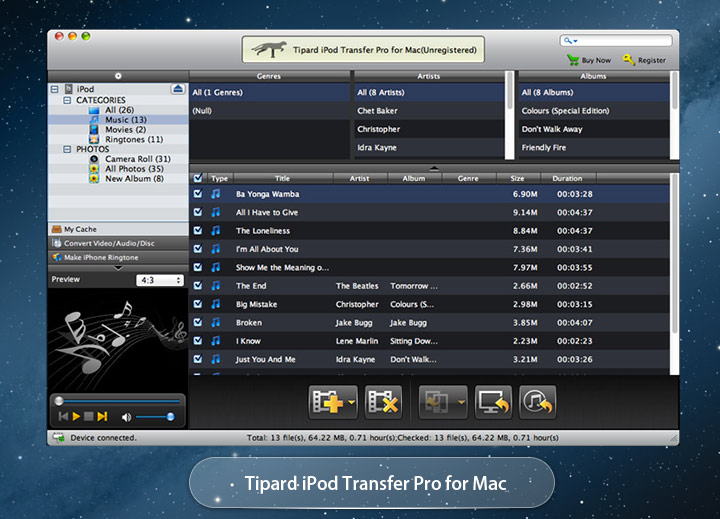Screen dimensions: 720x519
Task: Sort by the Size column header
Action: click(518, 178)
